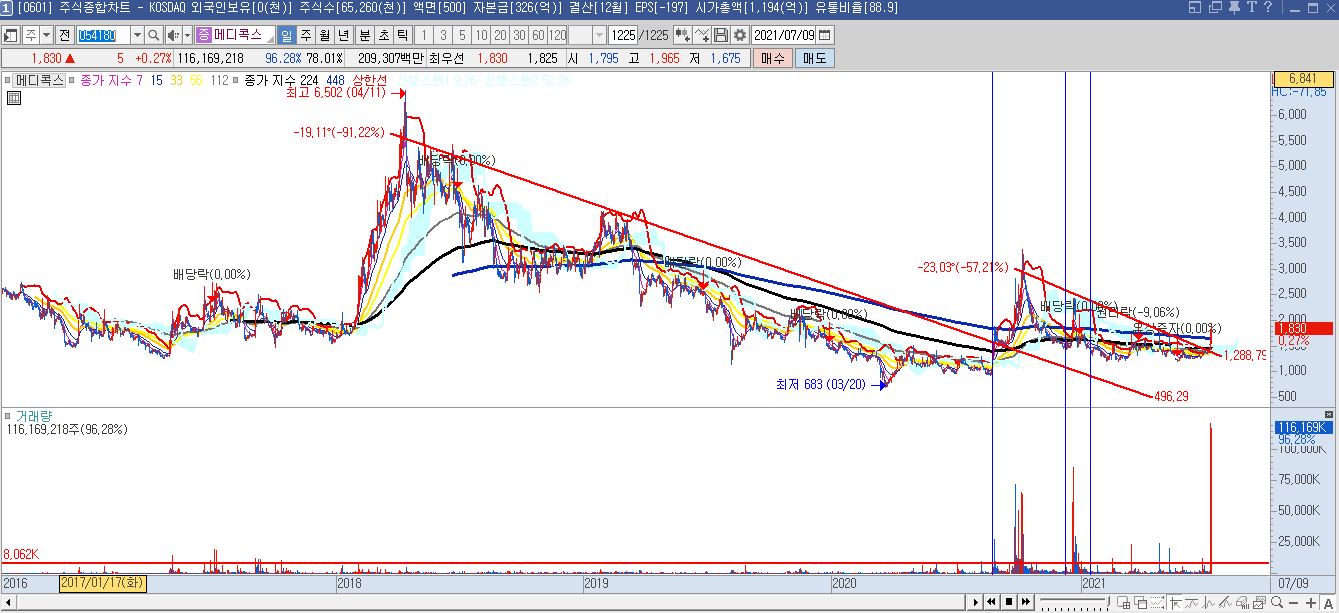Click the stop button at bottom
This screenshot has height=613, width=1339.
(1009, 602)
